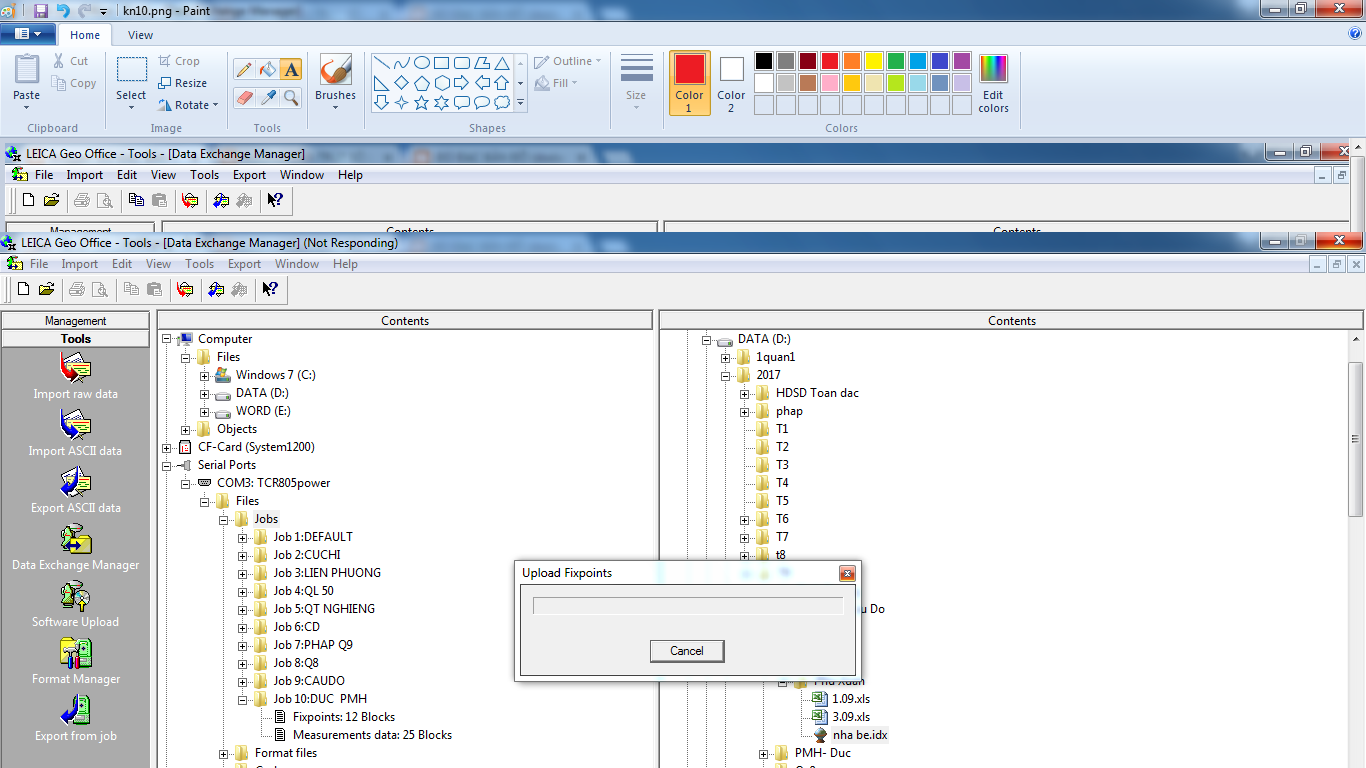Collapse the 2017 folder in the right tree
Viewport: 1366px width, 768px height.
(725, 375)
